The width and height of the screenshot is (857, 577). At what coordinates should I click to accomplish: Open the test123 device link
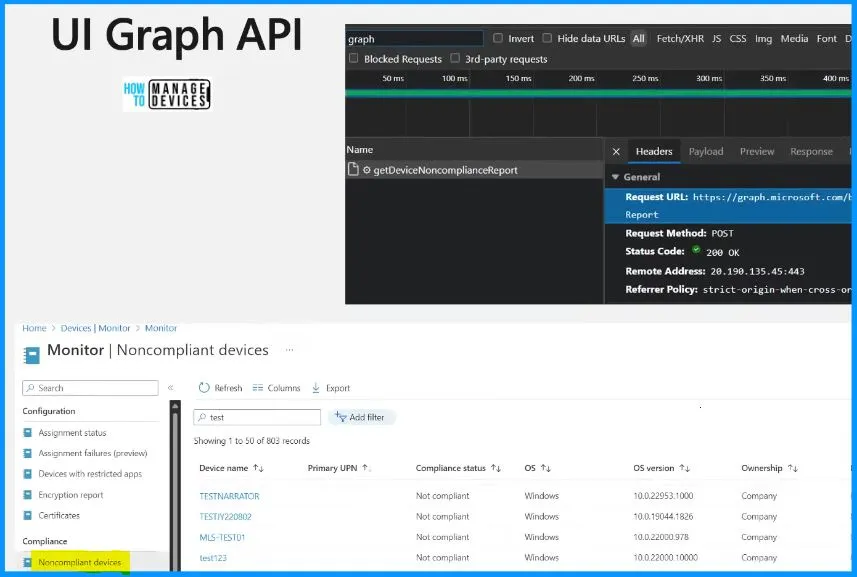point(213,558)
